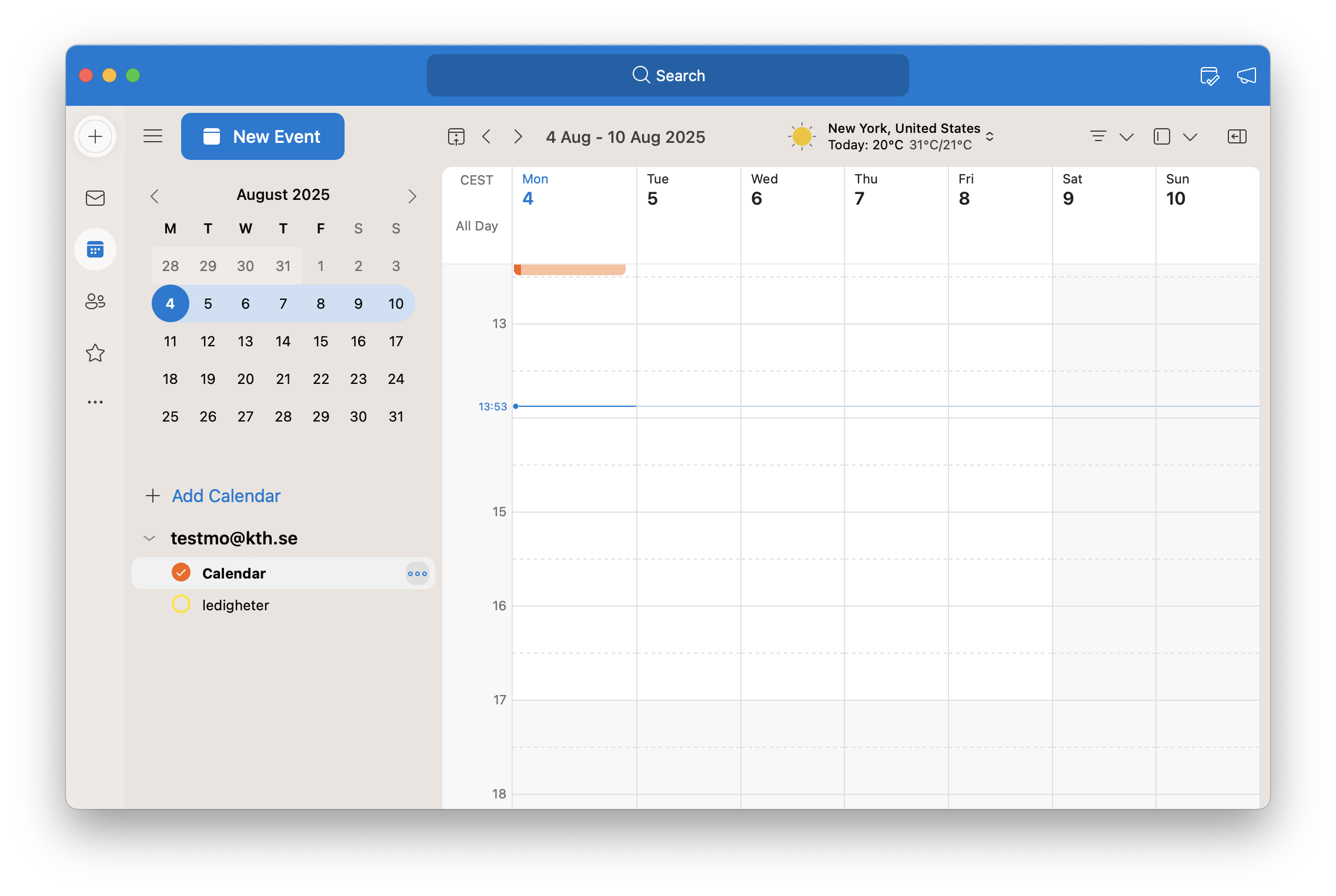Open the orange event on Monday

[x=569, y=270]
